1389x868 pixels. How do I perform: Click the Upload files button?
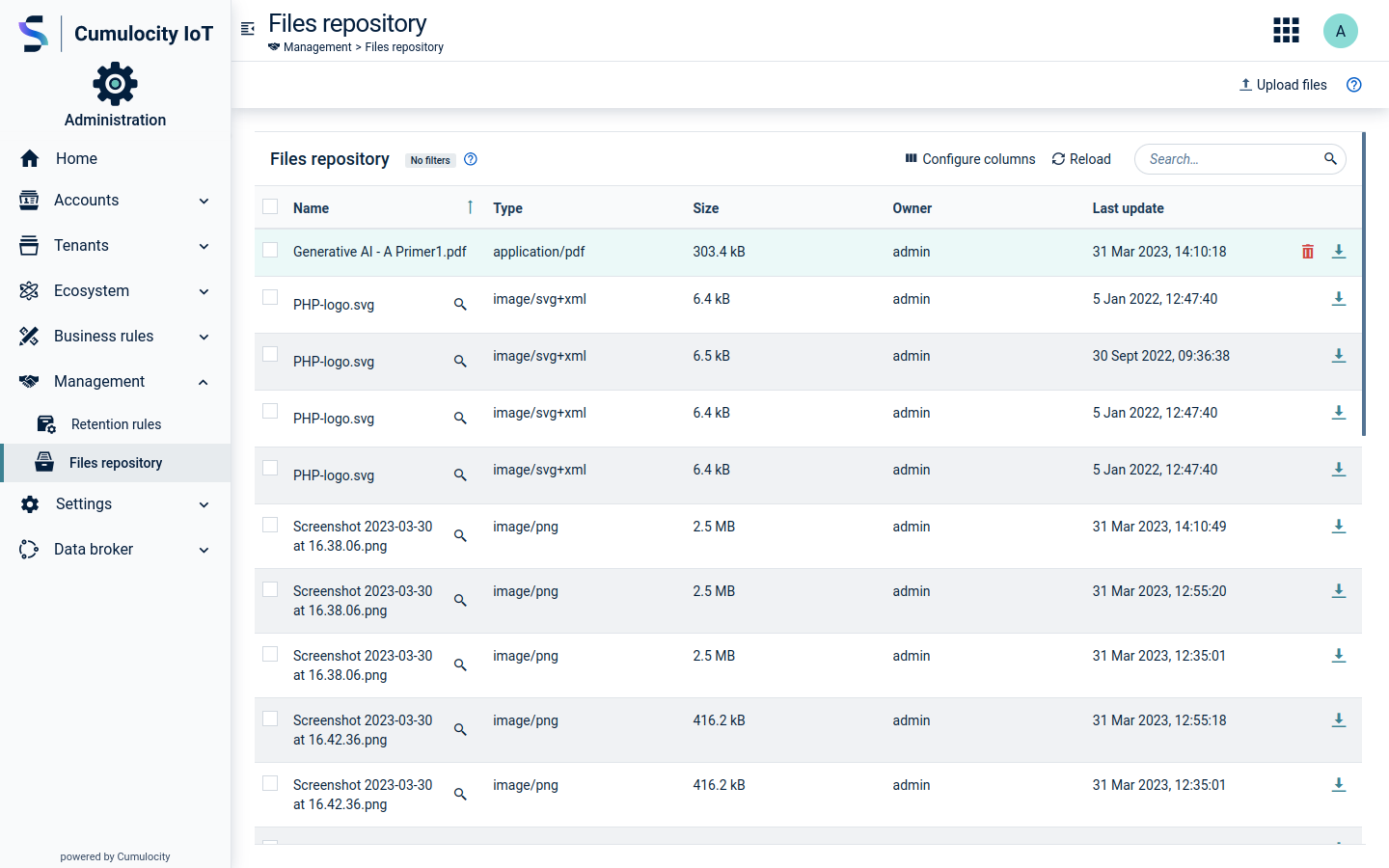[1283, 85]
